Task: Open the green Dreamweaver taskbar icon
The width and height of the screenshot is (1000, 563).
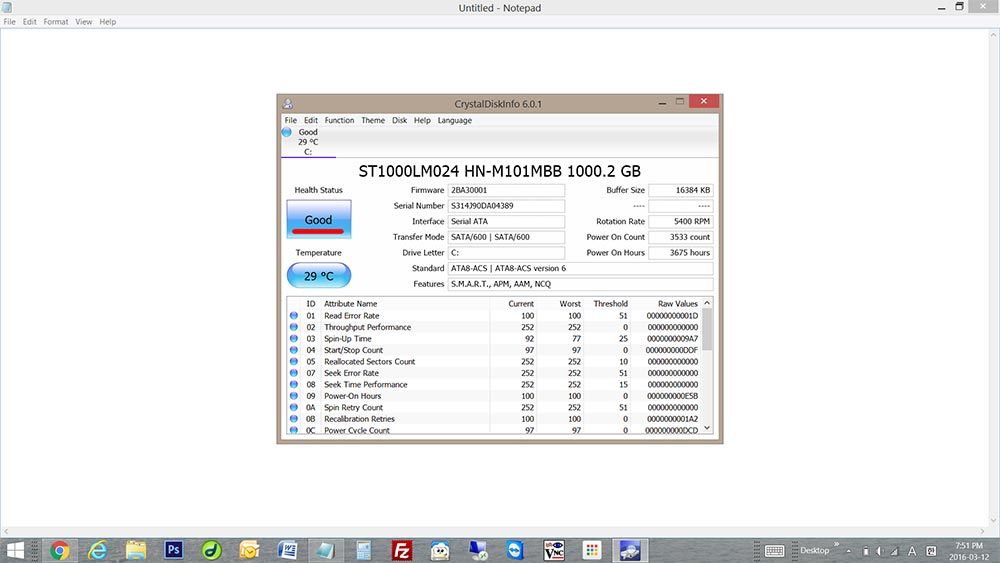Action: tap(211, 550)
